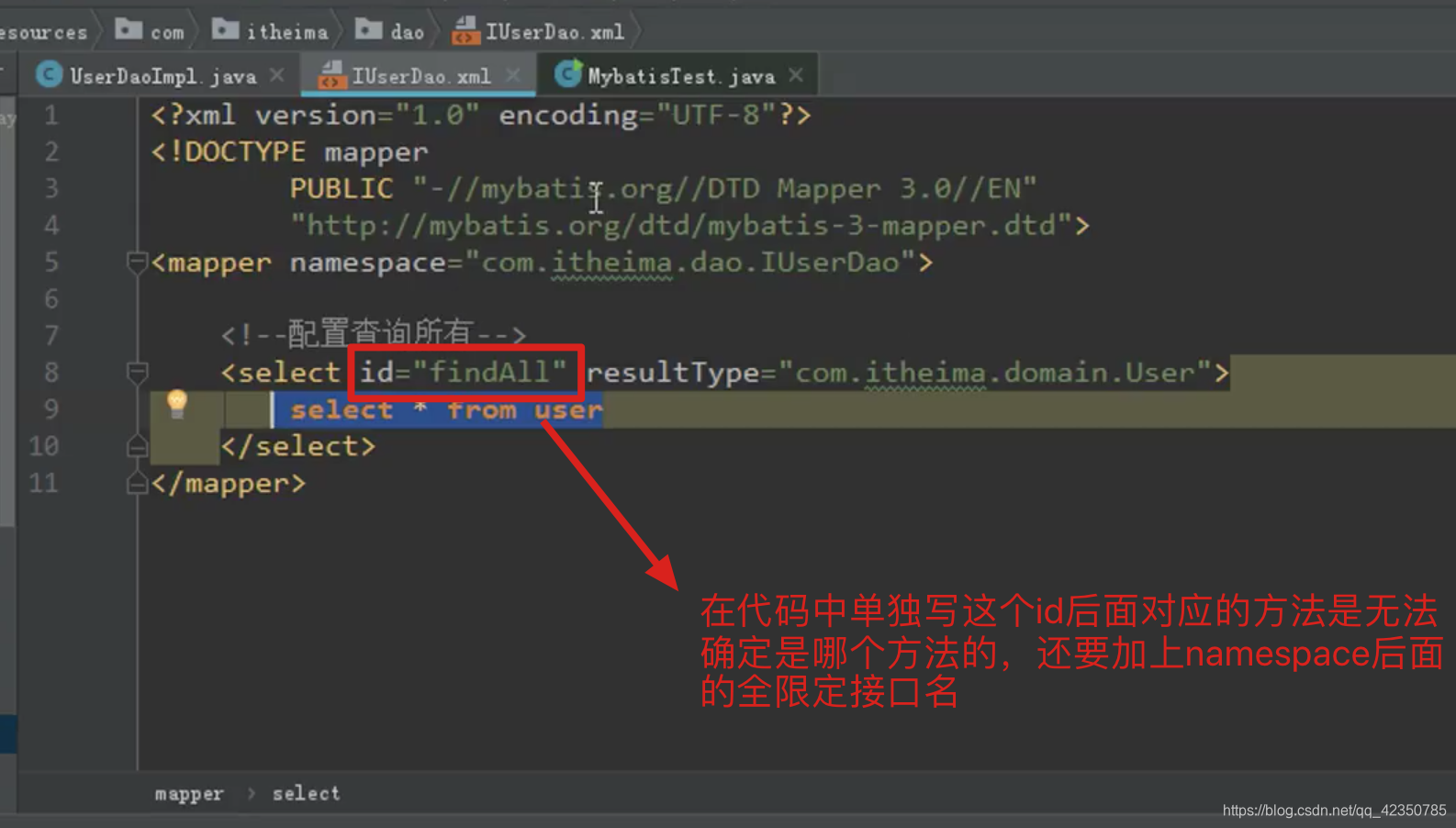This screenshot has width=1456, height=828.
Task: Click the DOCTYPE mapper declaration
Action: point(289,151)
